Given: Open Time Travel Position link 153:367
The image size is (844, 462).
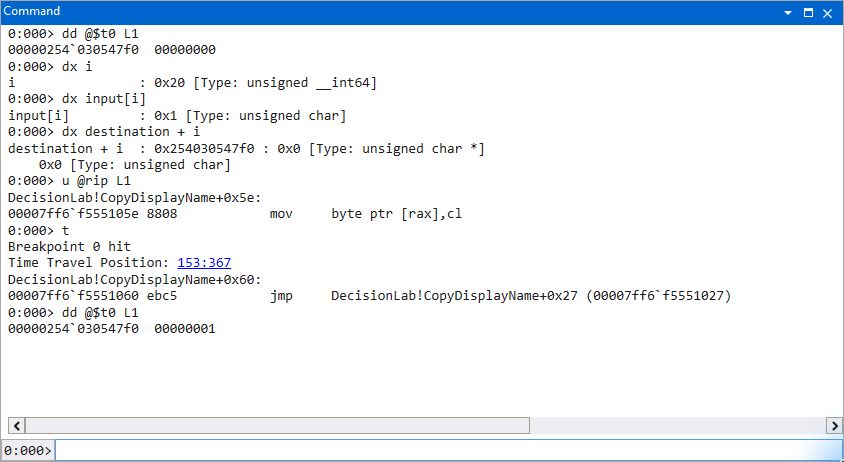Looking at the screenshot, I should 204,263.
